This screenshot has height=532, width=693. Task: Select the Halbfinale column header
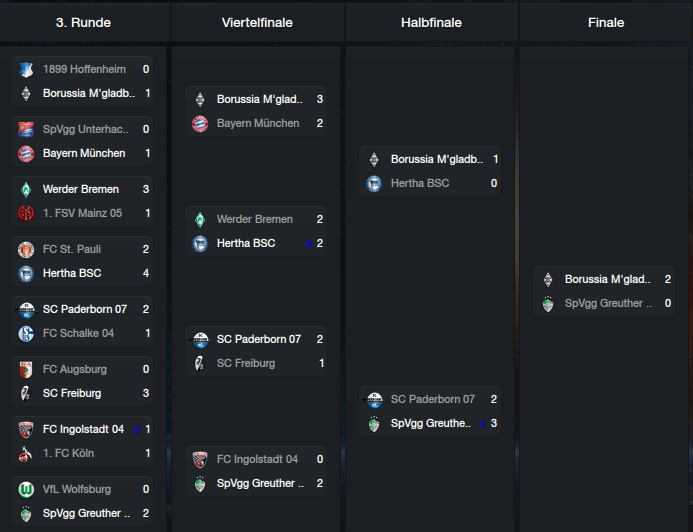click(x=431, y=23)
